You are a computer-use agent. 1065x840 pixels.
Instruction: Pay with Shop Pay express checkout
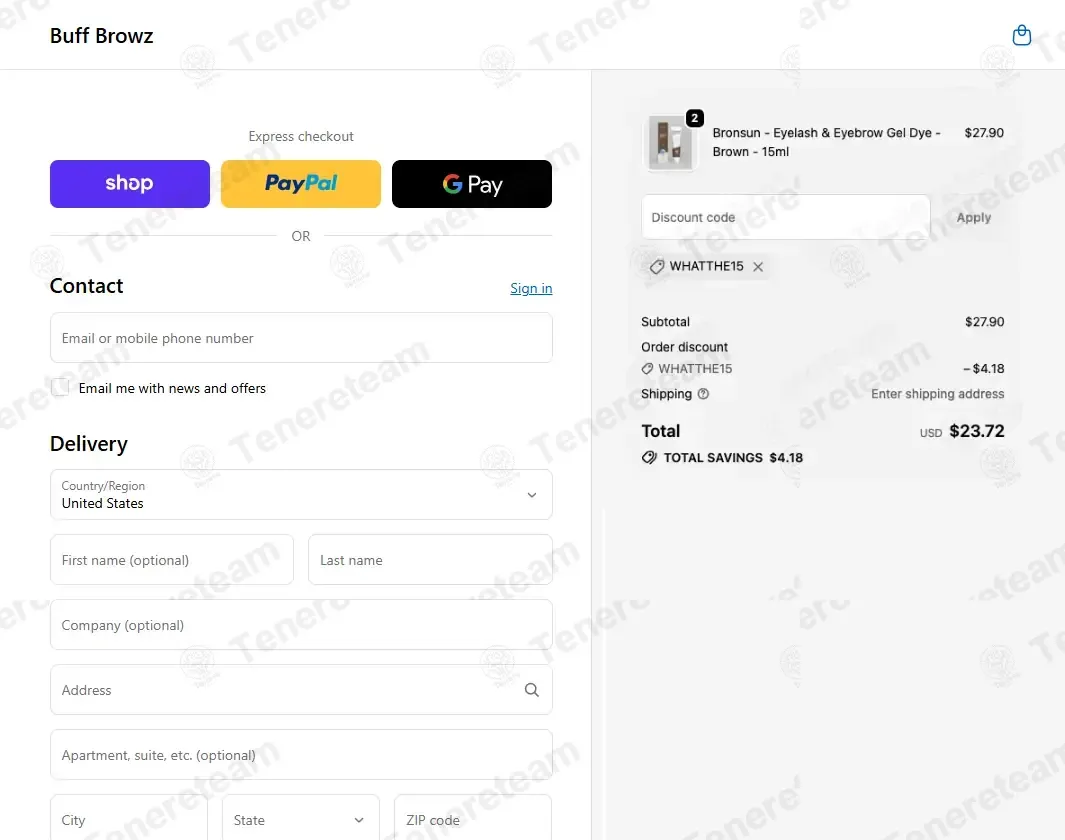[x=130, y=184]
